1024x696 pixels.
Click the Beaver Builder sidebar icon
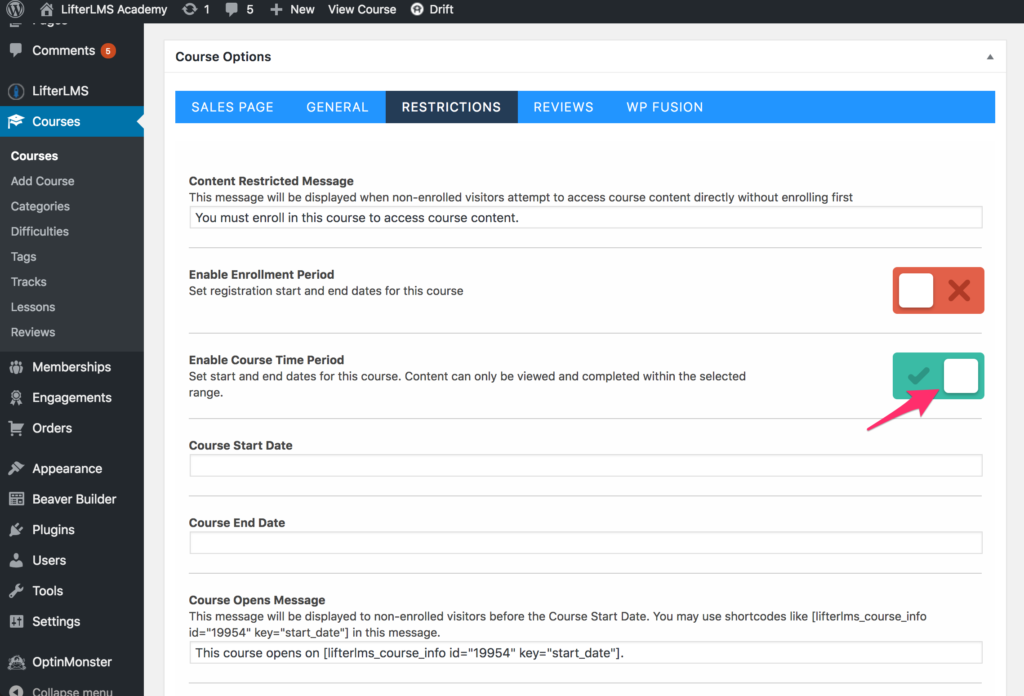coord(16,499)
